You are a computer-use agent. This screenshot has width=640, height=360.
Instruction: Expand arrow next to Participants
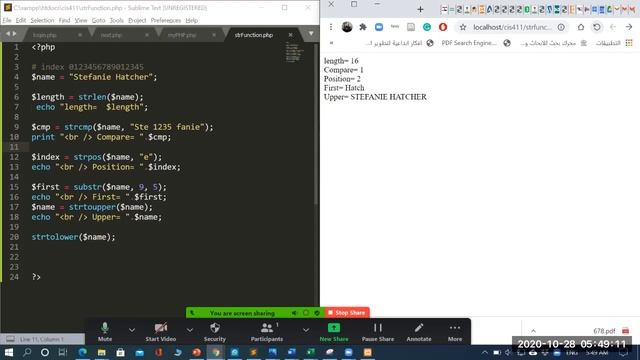coord(306,330)
